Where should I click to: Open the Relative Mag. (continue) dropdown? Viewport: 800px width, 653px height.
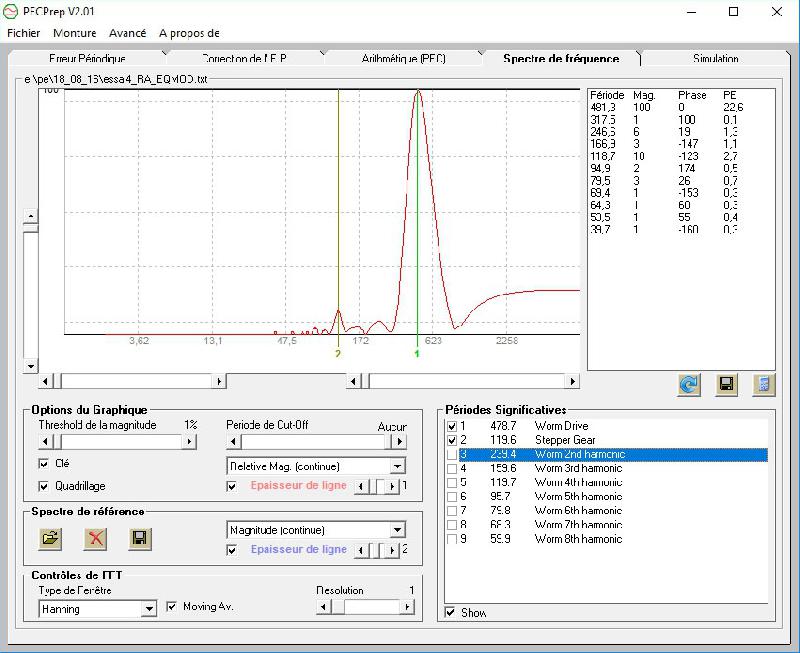[x=397, y=466]
